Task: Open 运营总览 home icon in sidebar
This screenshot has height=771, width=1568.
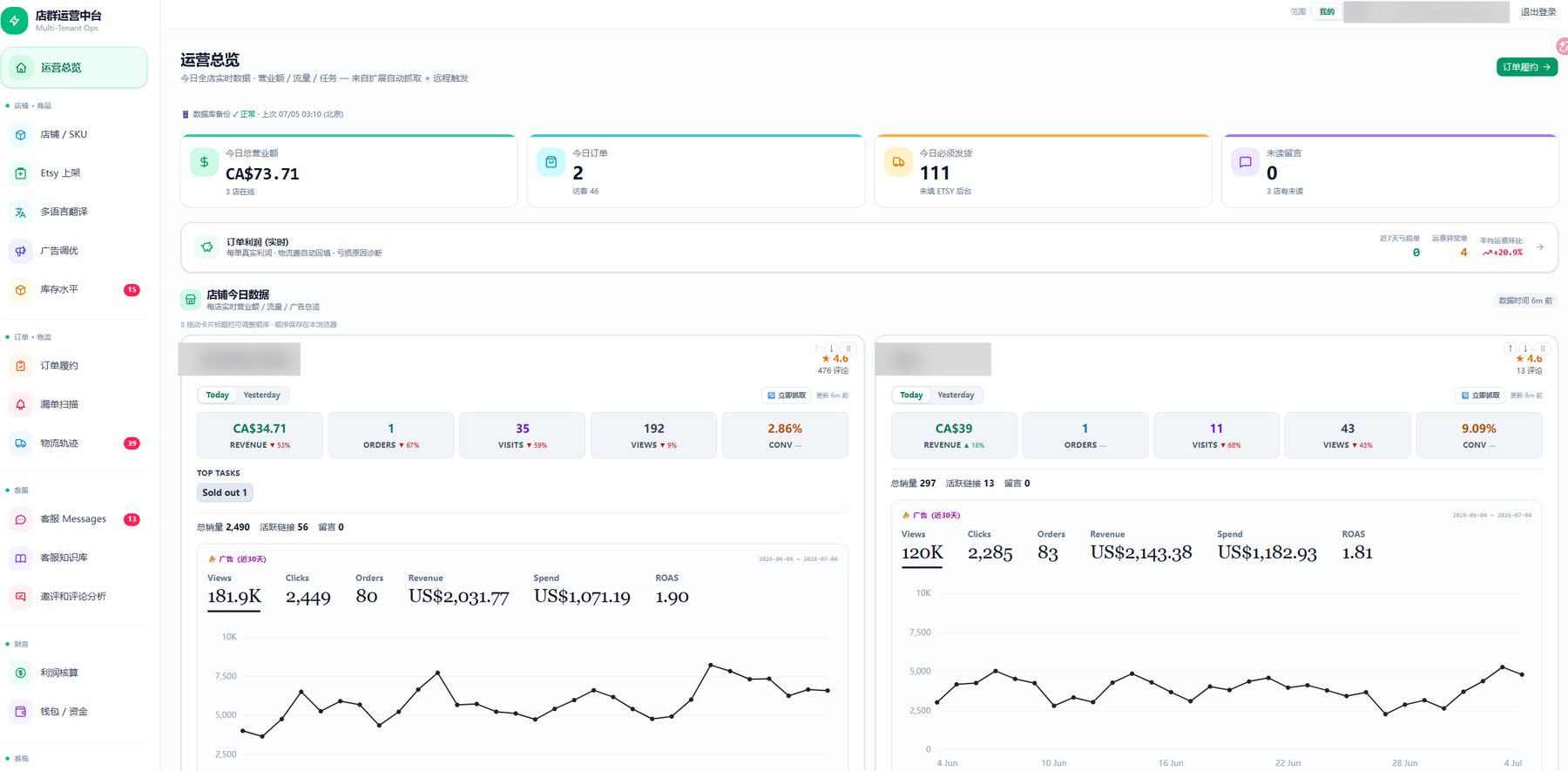Action: click(x=22, y=68)
